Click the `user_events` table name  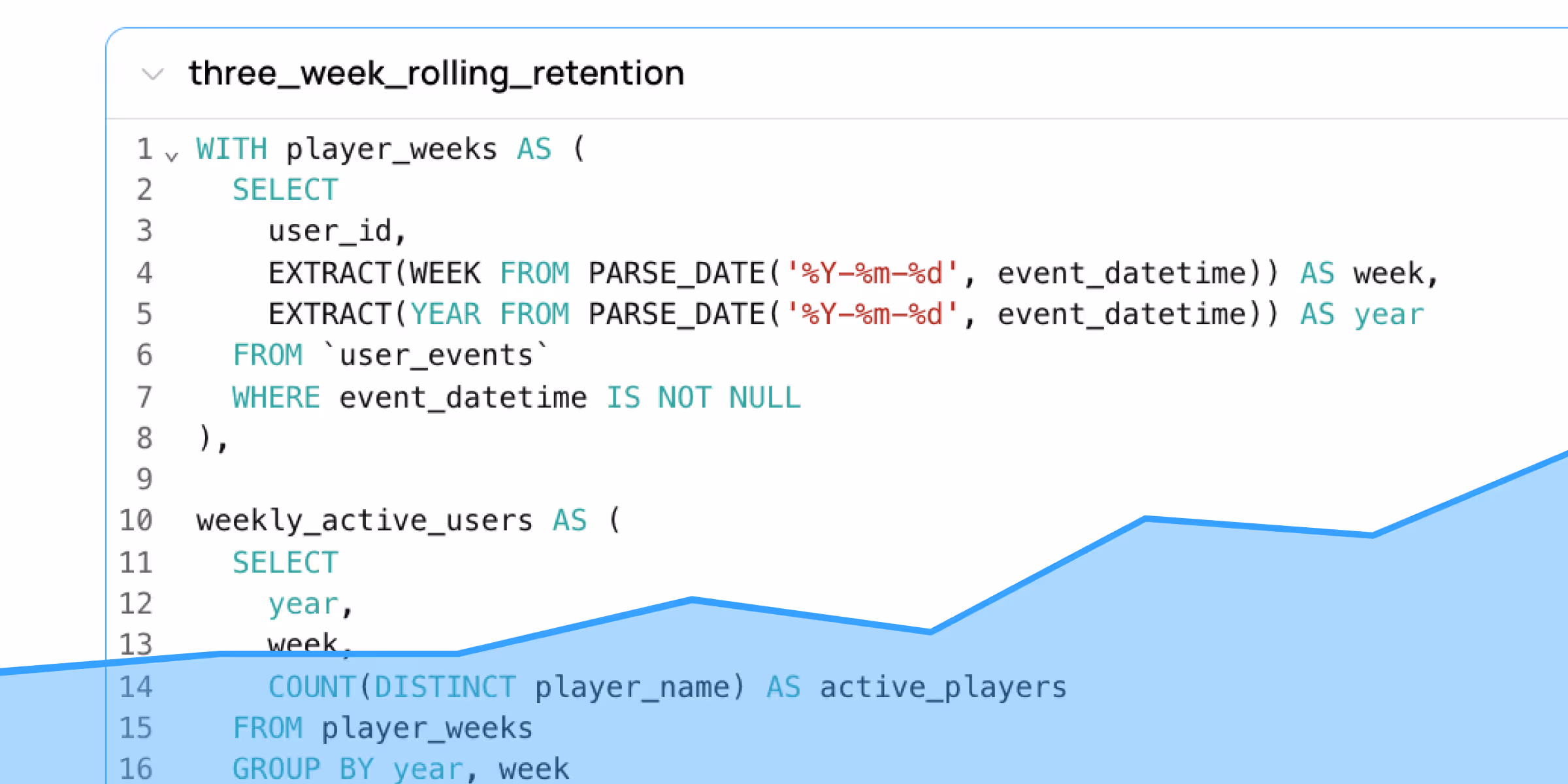(436, 355)
